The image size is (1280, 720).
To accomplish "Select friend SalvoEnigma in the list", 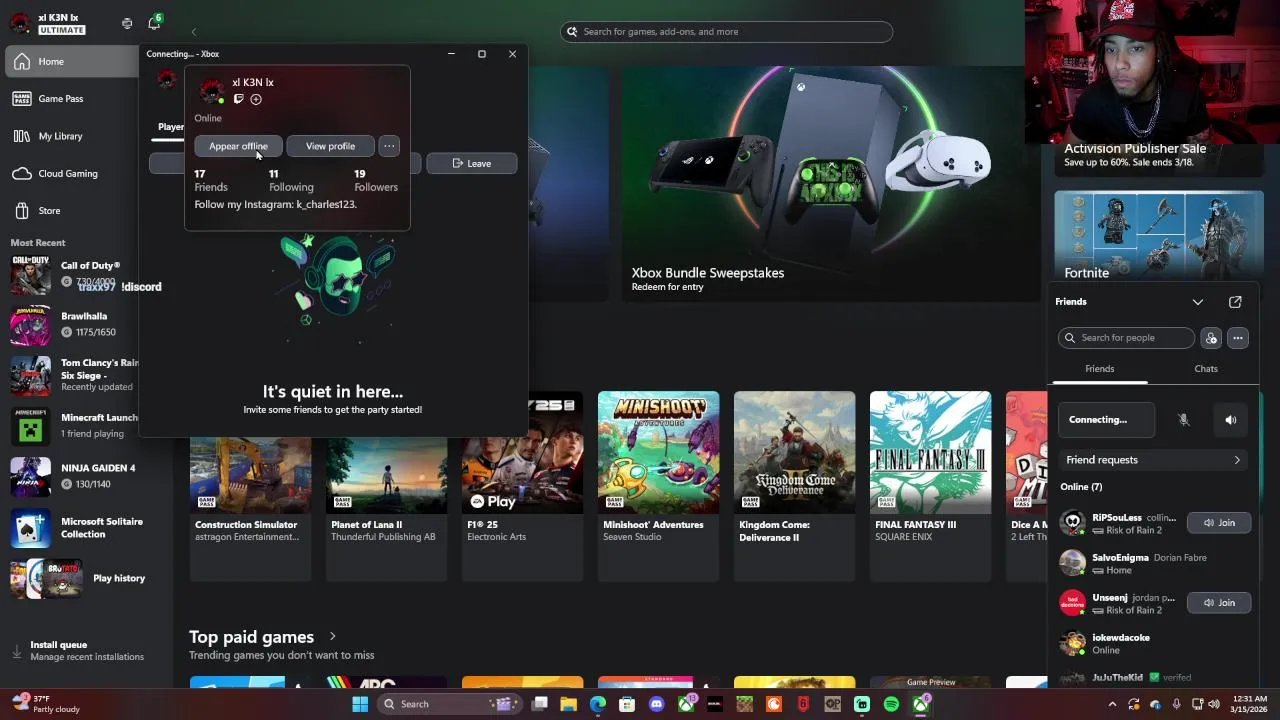I will pos(1154,563).
